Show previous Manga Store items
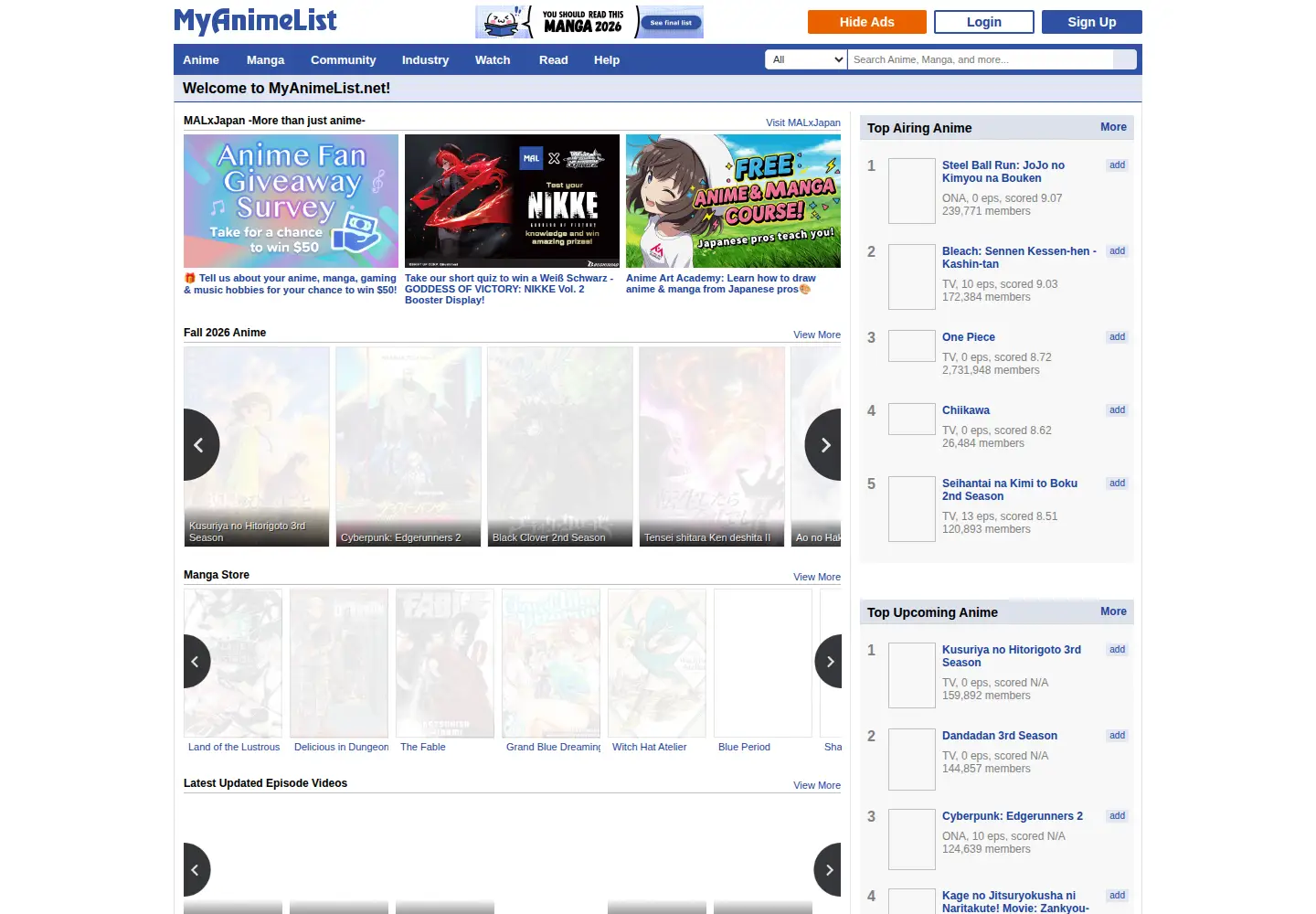 click(196, 662)
